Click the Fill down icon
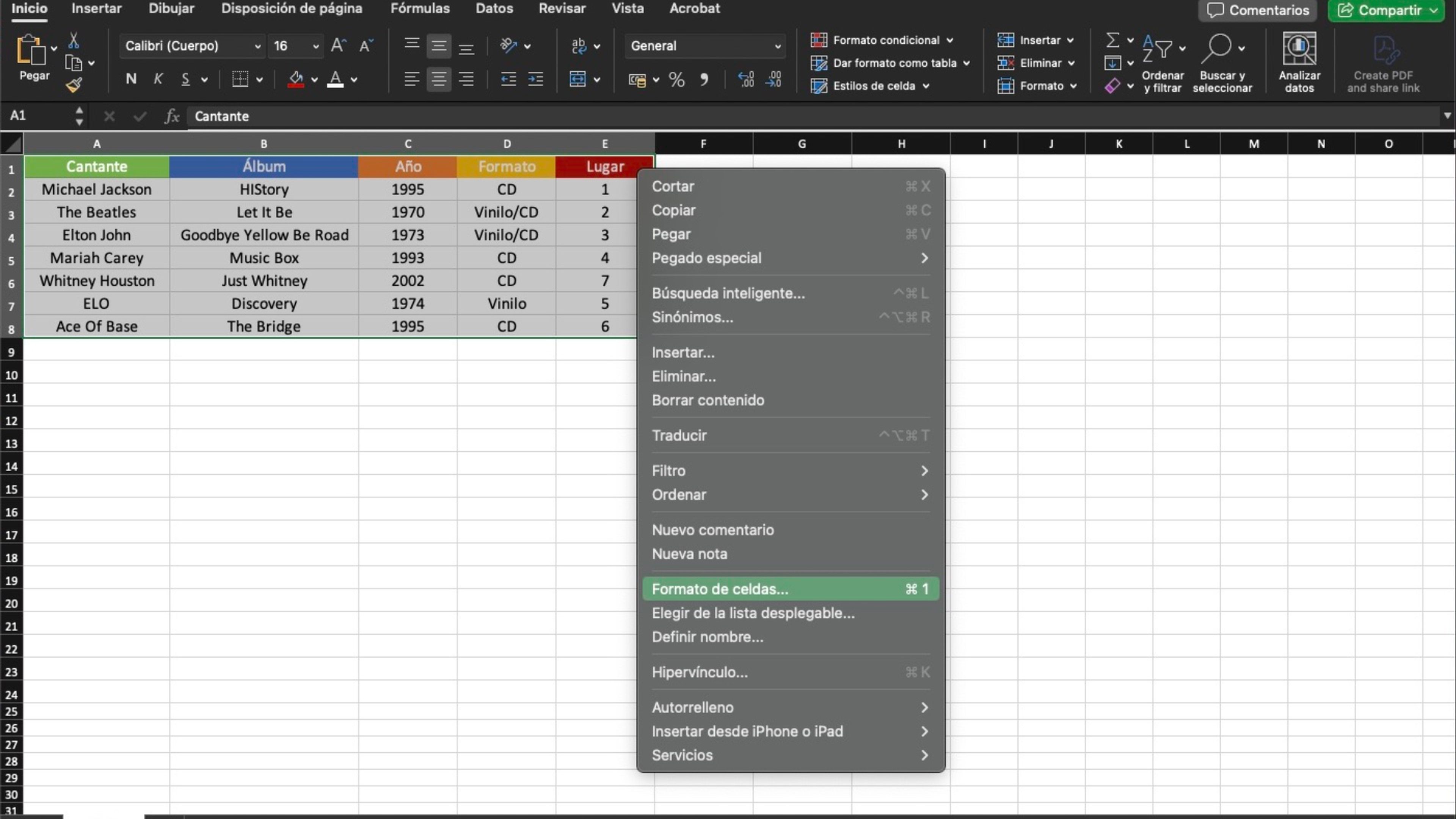Viewport: 1456px width, 819px height. [1112, 63]
